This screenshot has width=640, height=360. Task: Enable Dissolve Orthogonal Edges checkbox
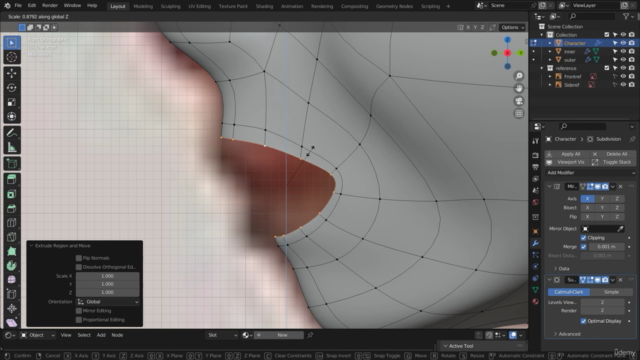tap(79, 267)
